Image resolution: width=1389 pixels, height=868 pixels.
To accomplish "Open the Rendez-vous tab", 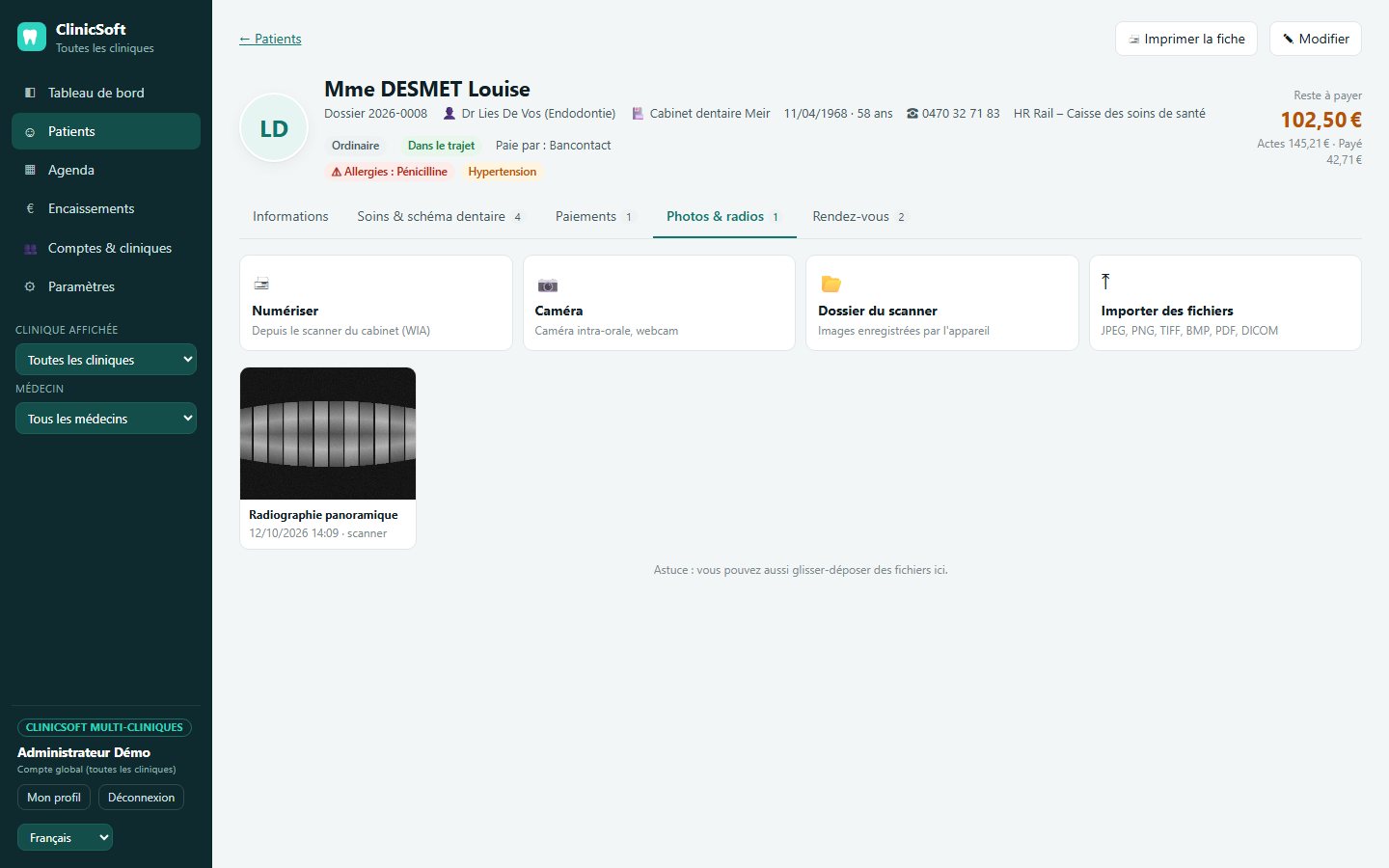I will [x=859, y=217].
